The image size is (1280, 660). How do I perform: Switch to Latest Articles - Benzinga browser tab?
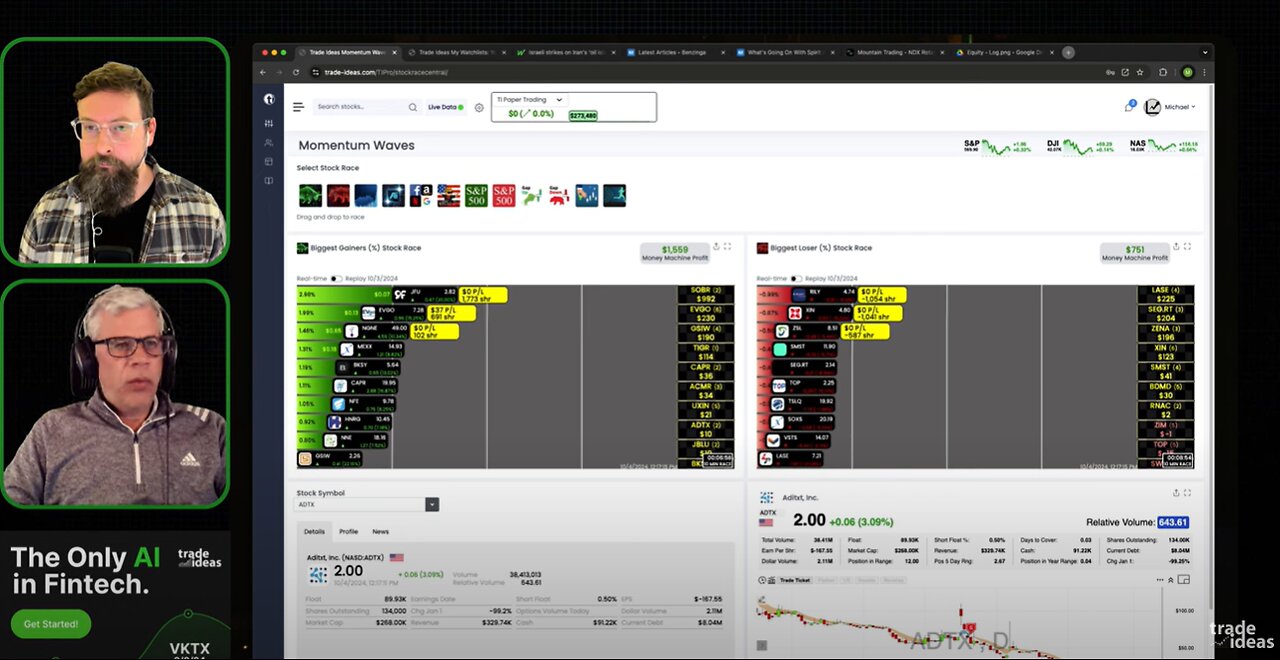click(x=676, y=52)
